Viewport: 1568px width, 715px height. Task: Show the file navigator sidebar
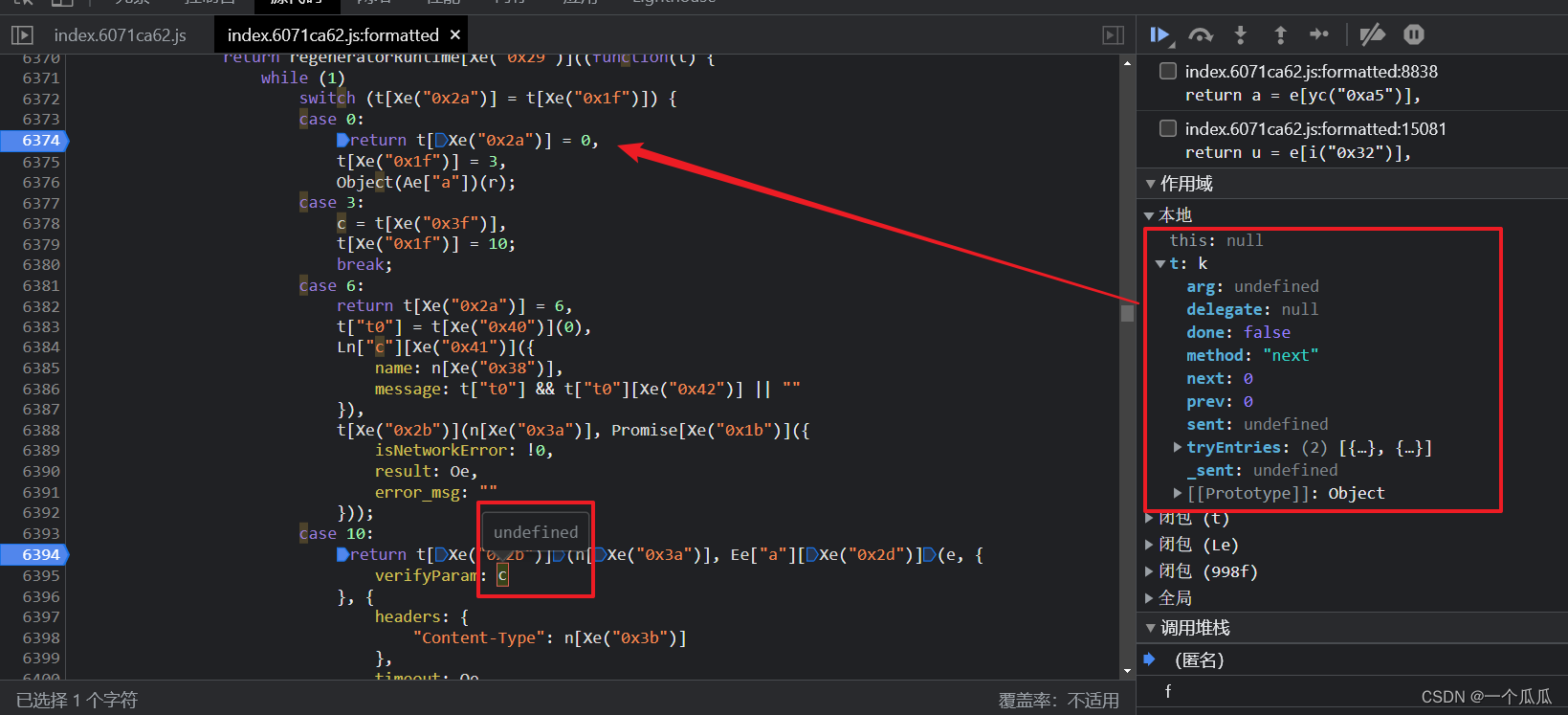[22, 35]
